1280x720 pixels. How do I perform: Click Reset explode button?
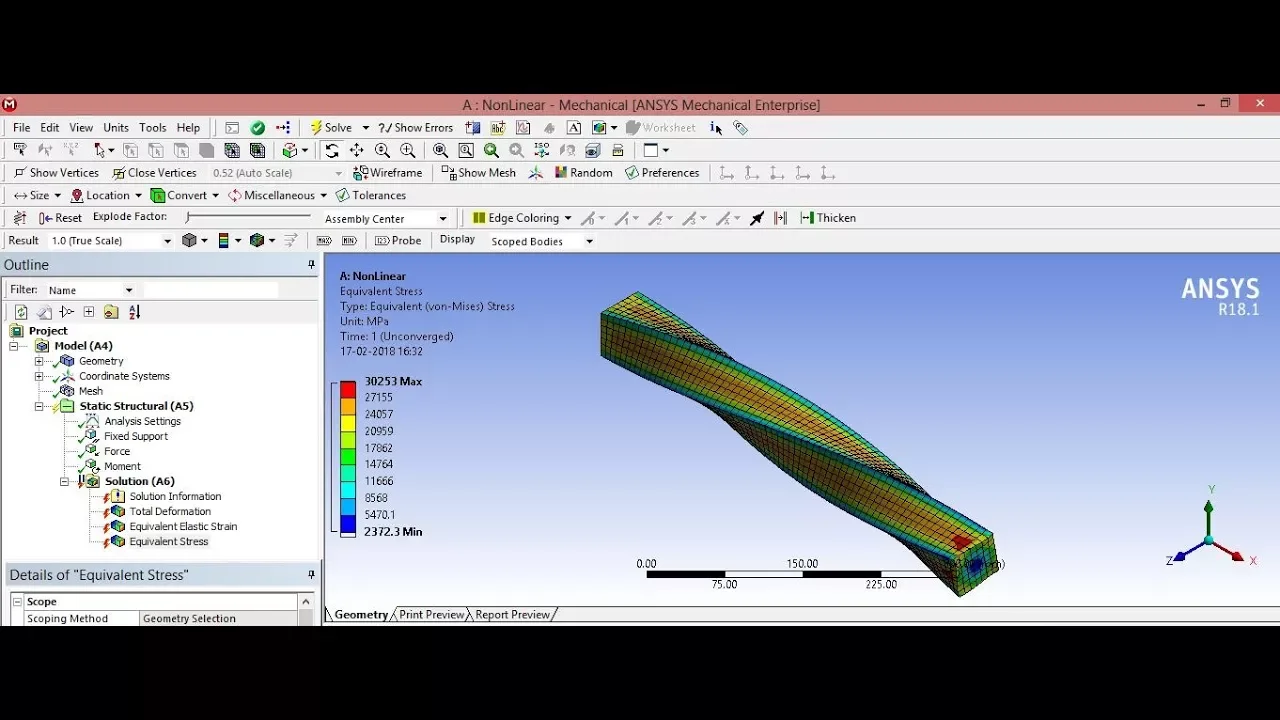coord(60,218)
